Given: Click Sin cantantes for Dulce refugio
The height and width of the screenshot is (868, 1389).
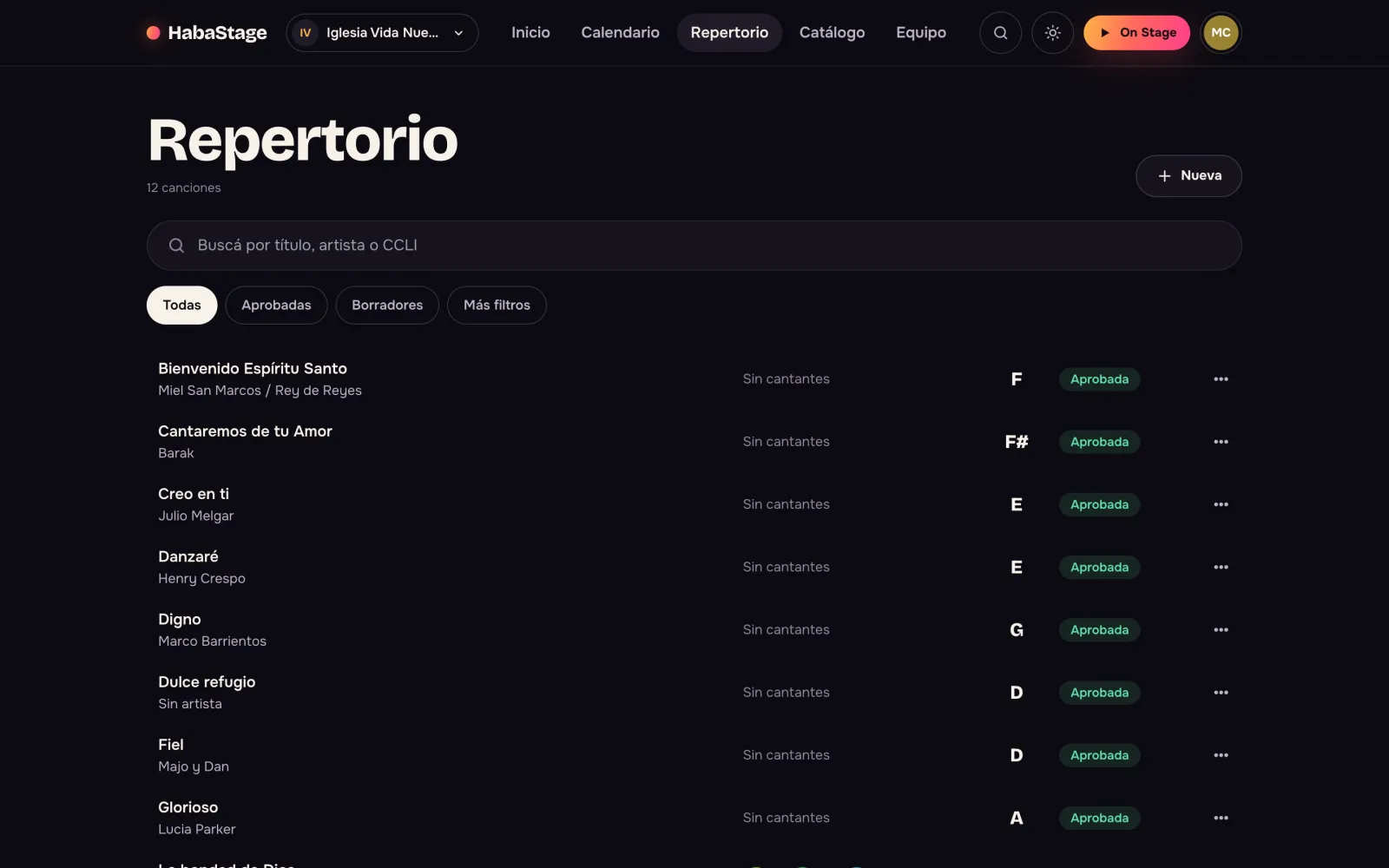Looking at the screenshot, I should [x=786, y=693].
